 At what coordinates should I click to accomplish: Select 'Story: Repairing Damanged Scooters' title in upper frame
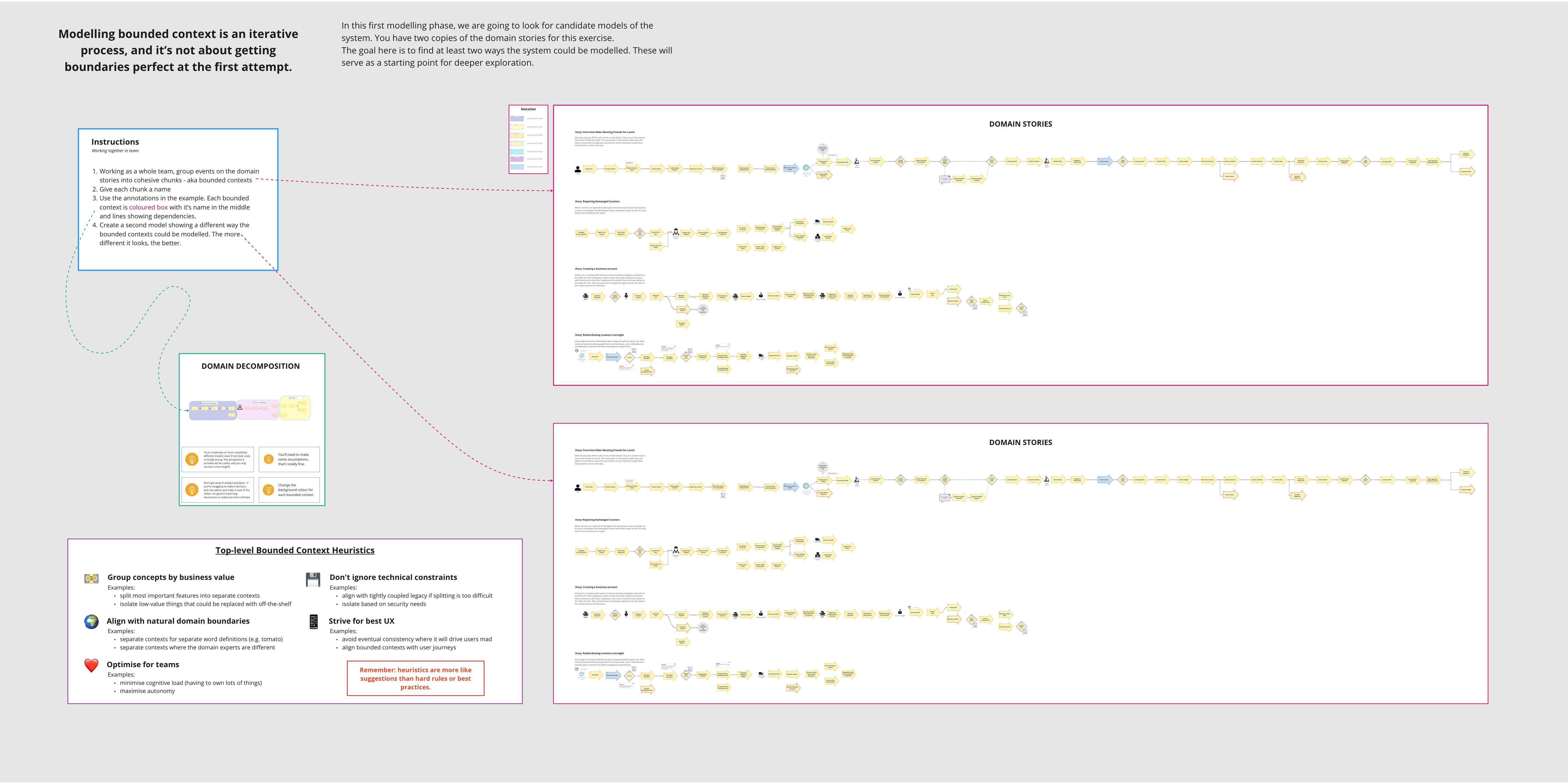pyautogui.click(x=597, y=201)
